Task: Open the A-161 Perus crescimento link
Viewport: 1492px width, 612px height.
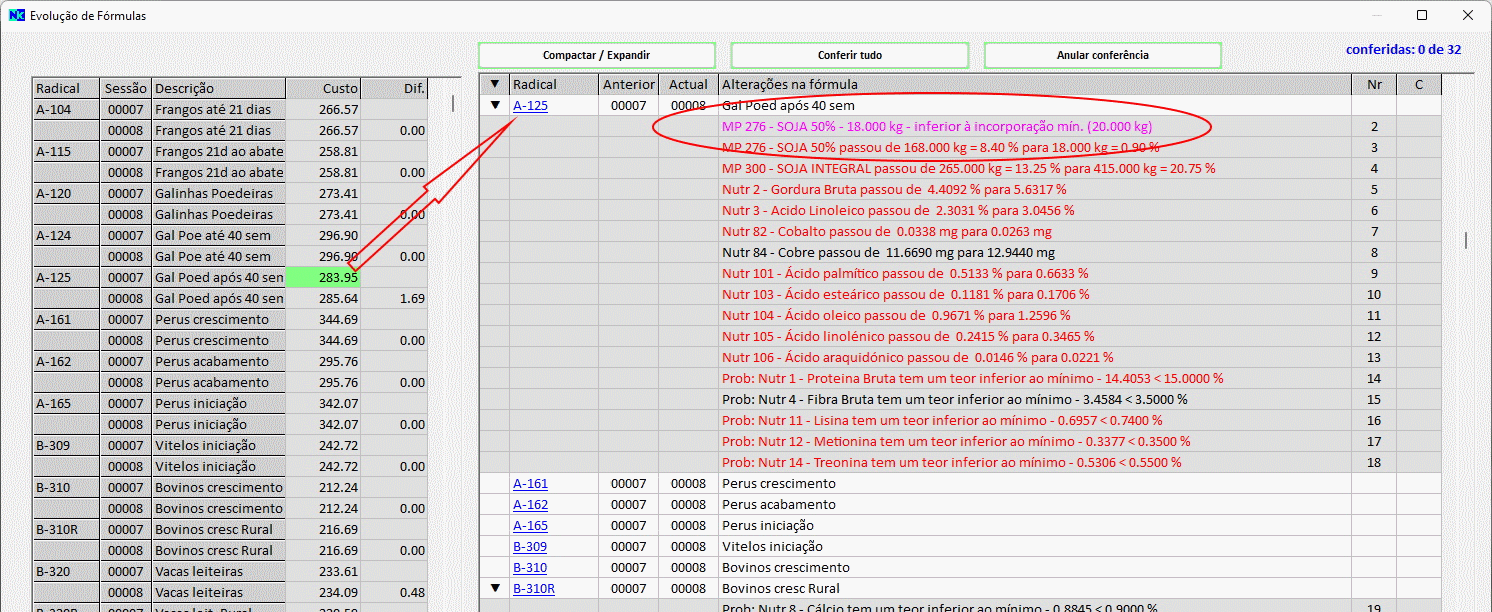Action: pyautogui.click(x=530, y=483)
